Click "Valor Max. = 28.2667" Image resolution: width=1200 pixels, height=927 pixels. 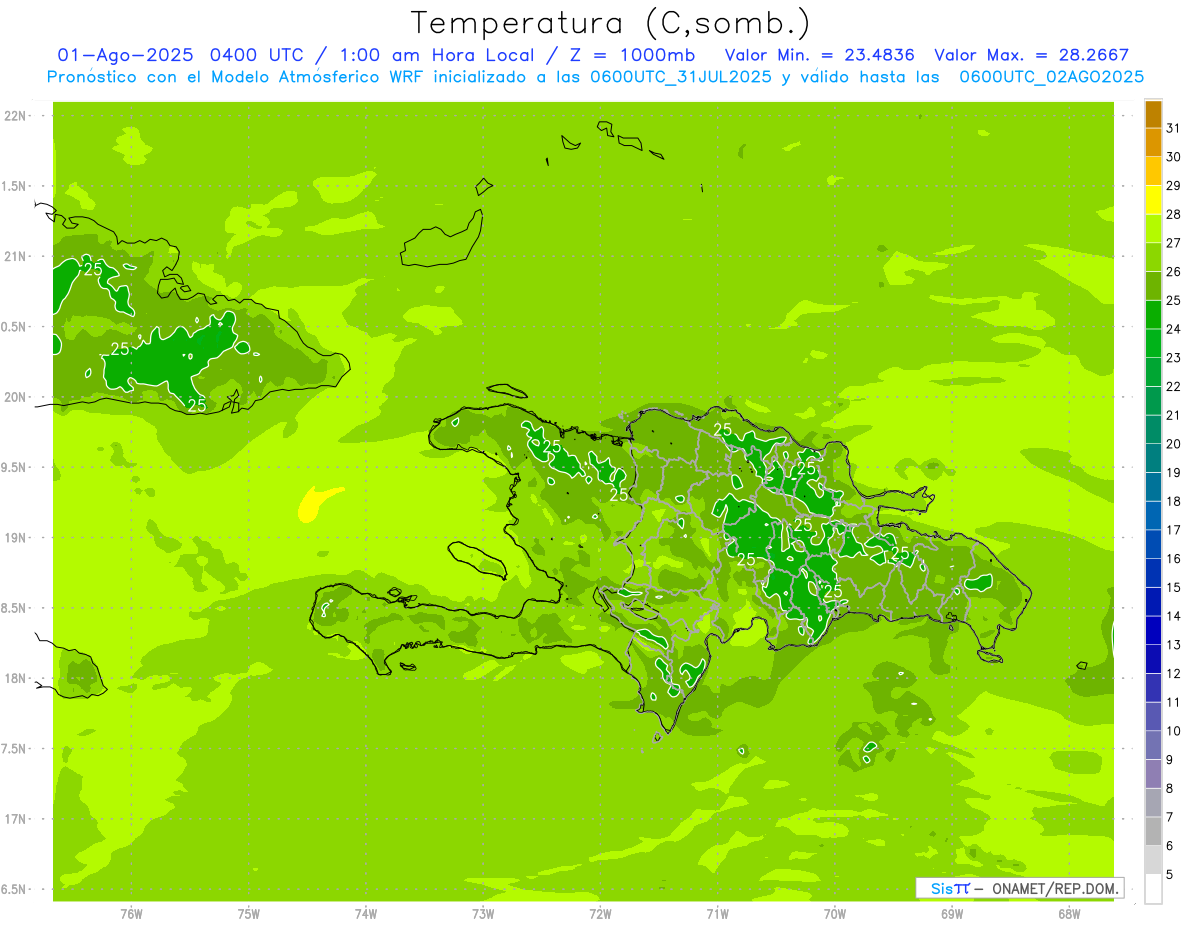(x=1031, y=55)
